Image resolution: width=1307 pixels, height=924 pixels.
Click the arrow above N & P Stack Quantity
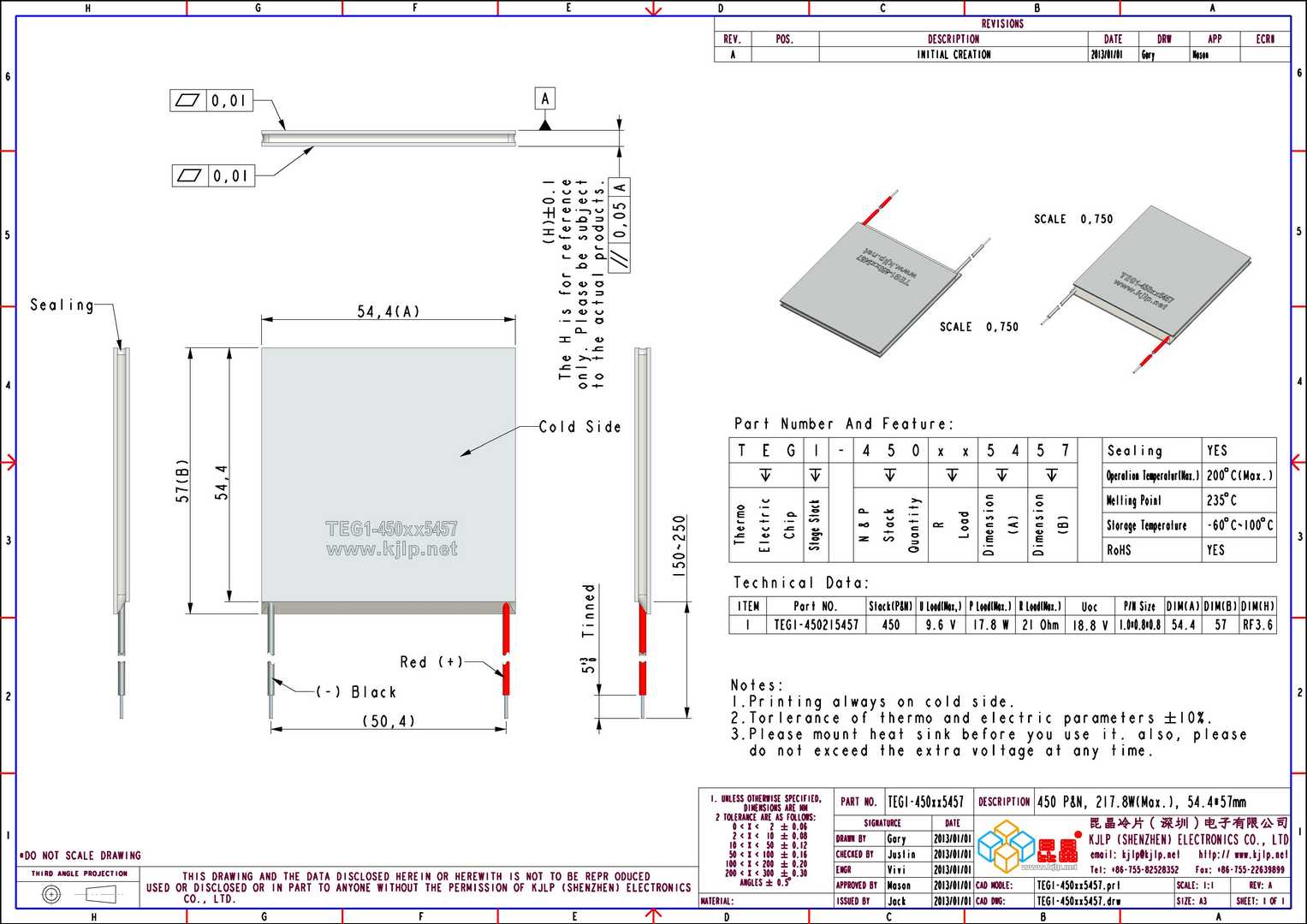890,474
